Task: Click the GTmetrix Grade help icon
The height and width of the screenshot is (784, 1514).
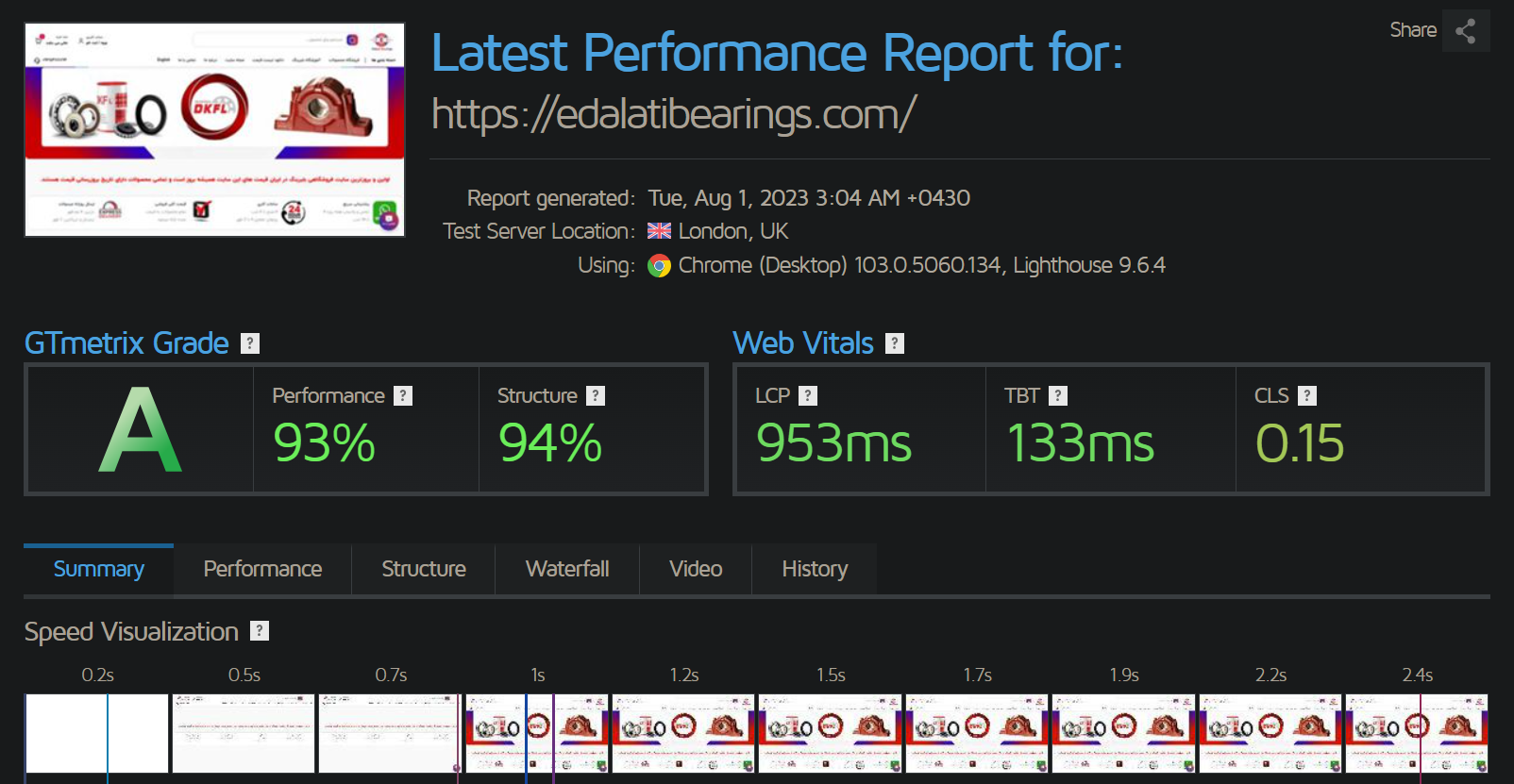Action: [250, 343]
